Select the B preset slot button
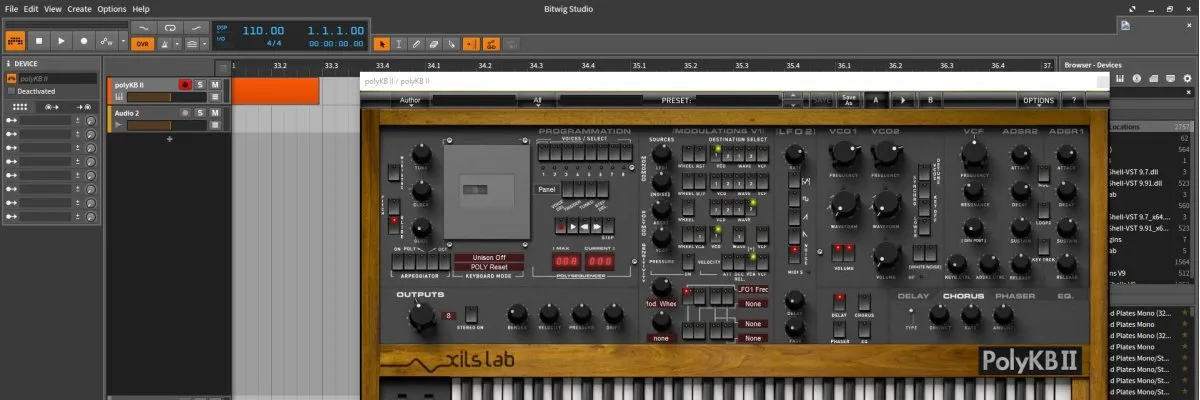 point(931,100)
